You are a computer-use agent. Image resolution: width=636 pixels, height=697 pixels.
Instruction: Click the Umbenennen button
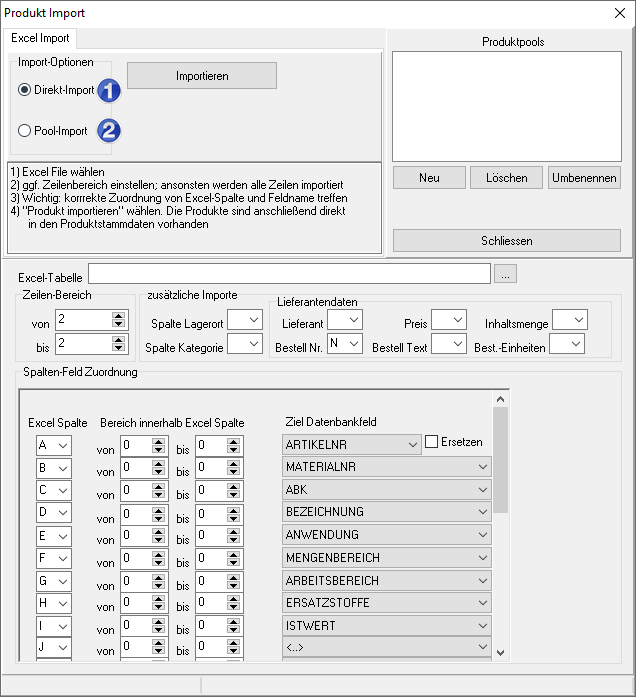(584, 178)
